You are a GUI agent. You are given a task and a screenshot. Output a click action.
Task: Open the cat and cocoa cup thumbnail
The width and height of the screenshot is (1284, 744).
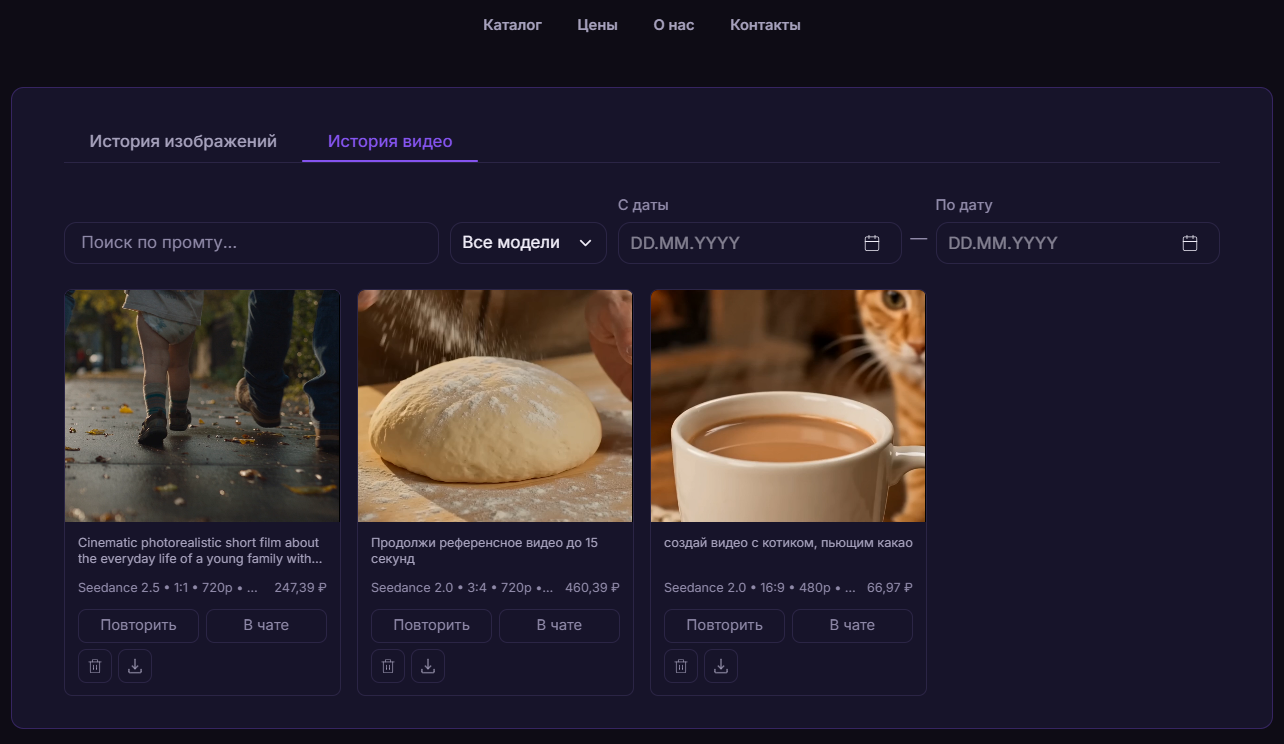[788, 406]
